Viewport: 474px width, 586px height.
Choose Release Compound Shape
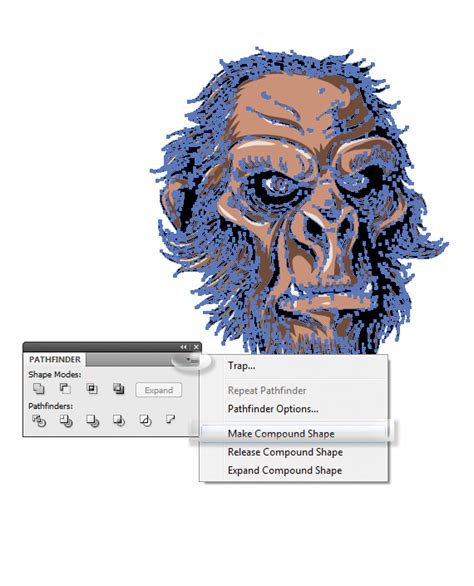(285, 452)
